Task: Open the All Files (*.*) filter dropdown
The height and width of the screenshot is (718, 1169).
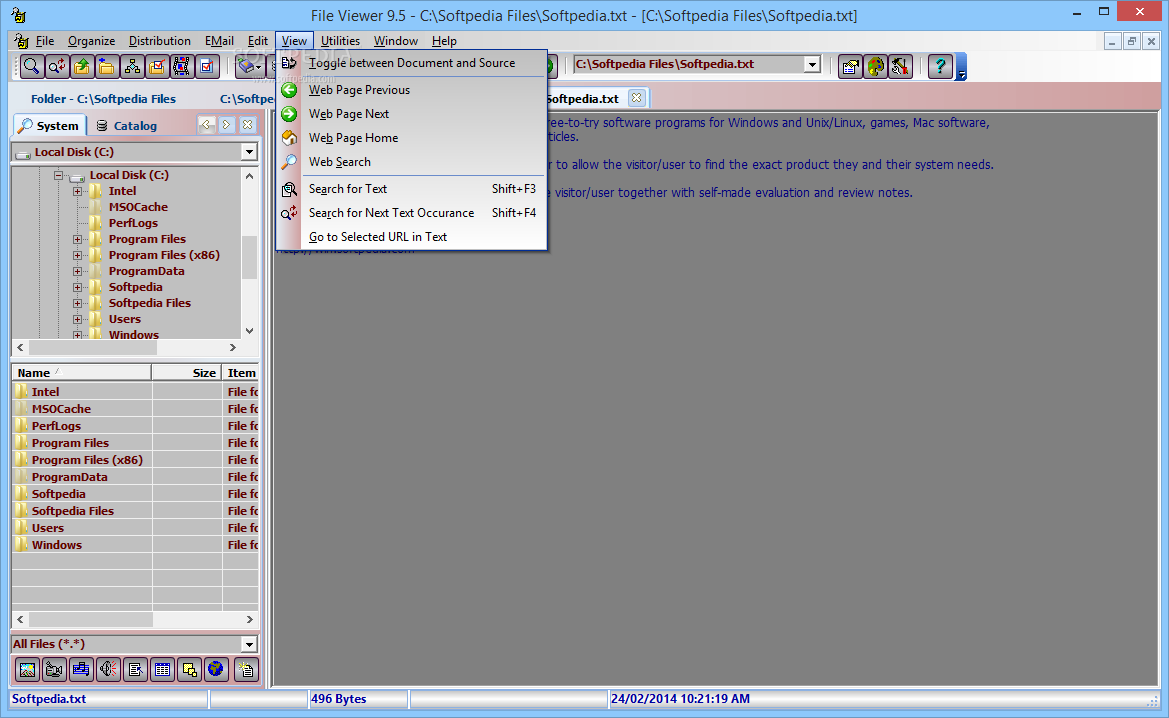Action: [x=249, y=644]
